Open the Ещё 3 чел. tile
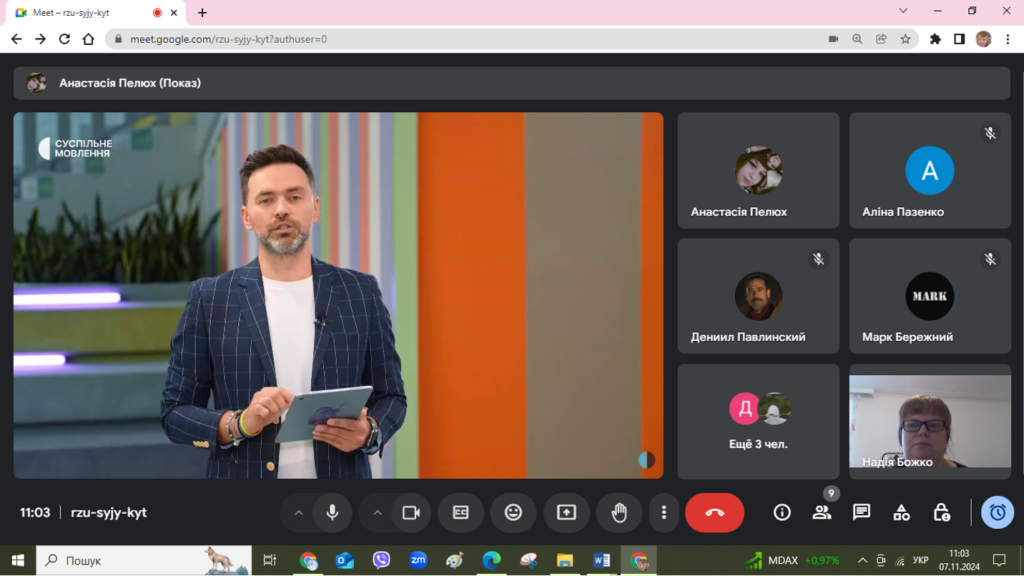1024x576 pixels. pos(758,421)
